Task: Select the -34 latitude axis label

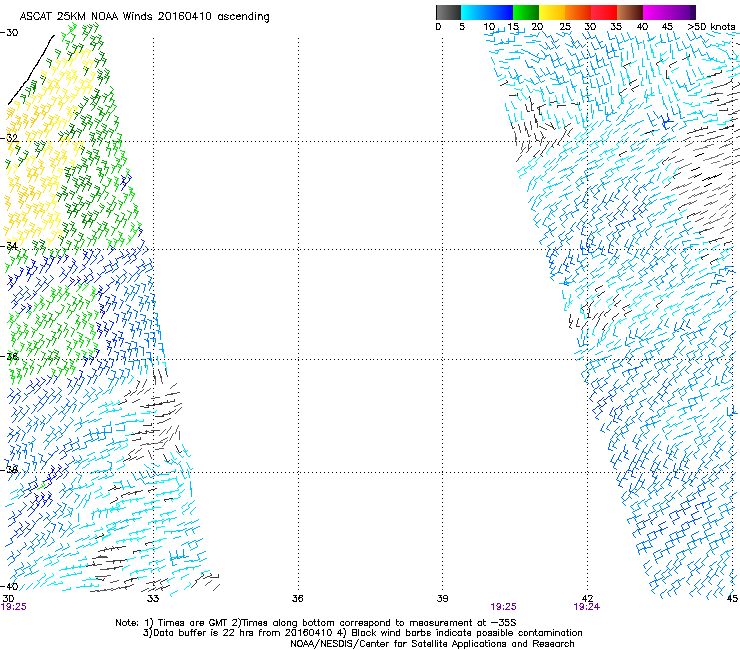Action: click(9, 246)
